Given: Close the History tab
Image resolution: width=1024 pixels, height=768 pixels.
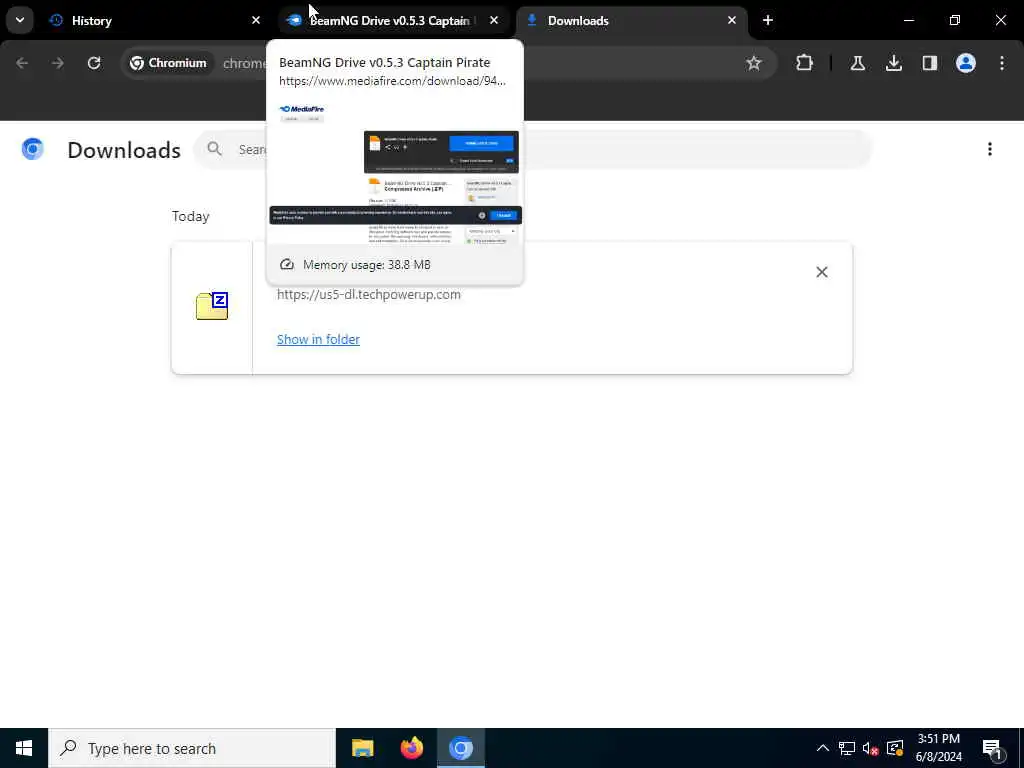Looking at the screenshot, I should point(256,20).
